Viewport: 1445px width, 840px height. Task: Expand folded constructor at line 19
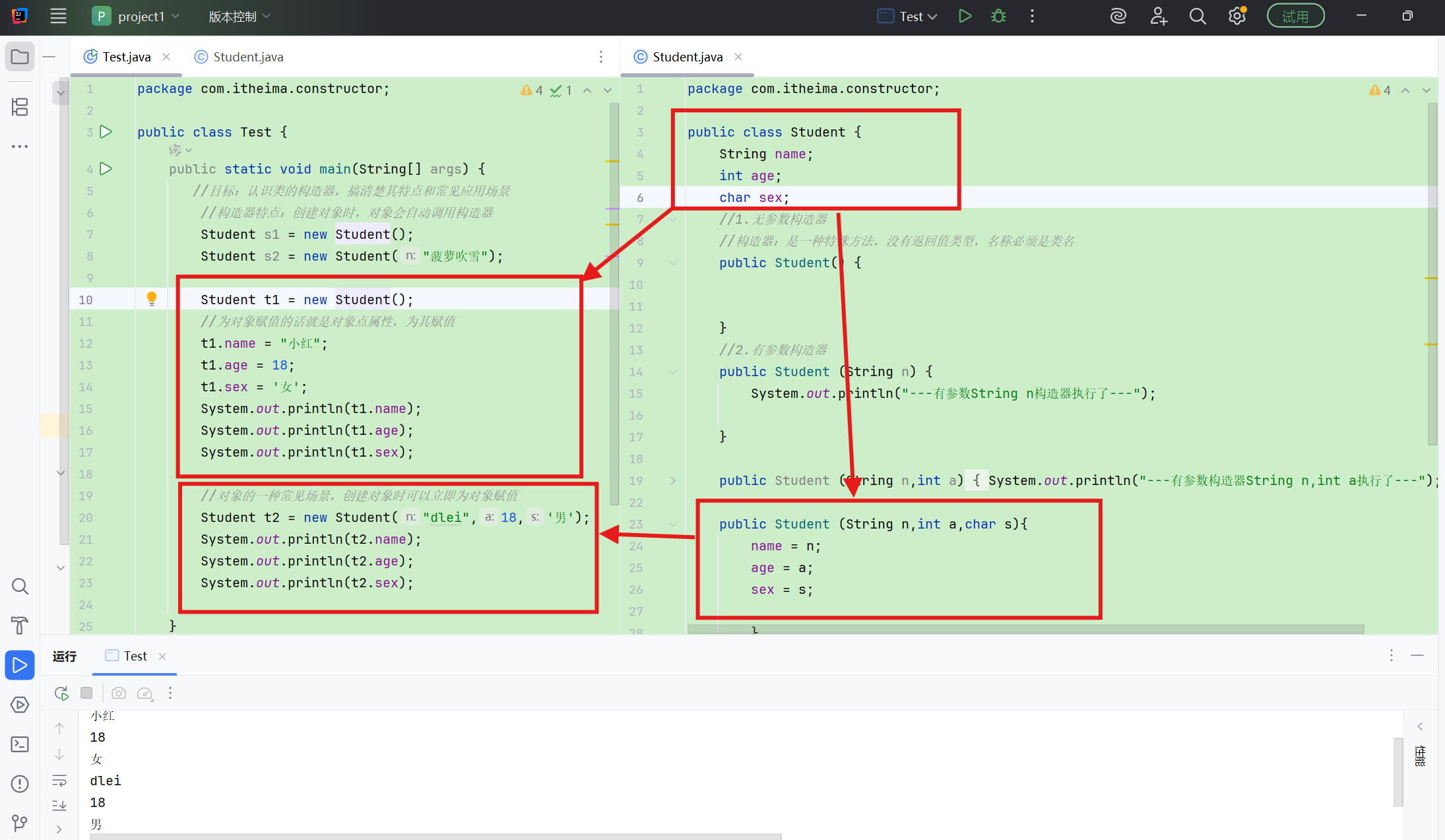(673, 480)
